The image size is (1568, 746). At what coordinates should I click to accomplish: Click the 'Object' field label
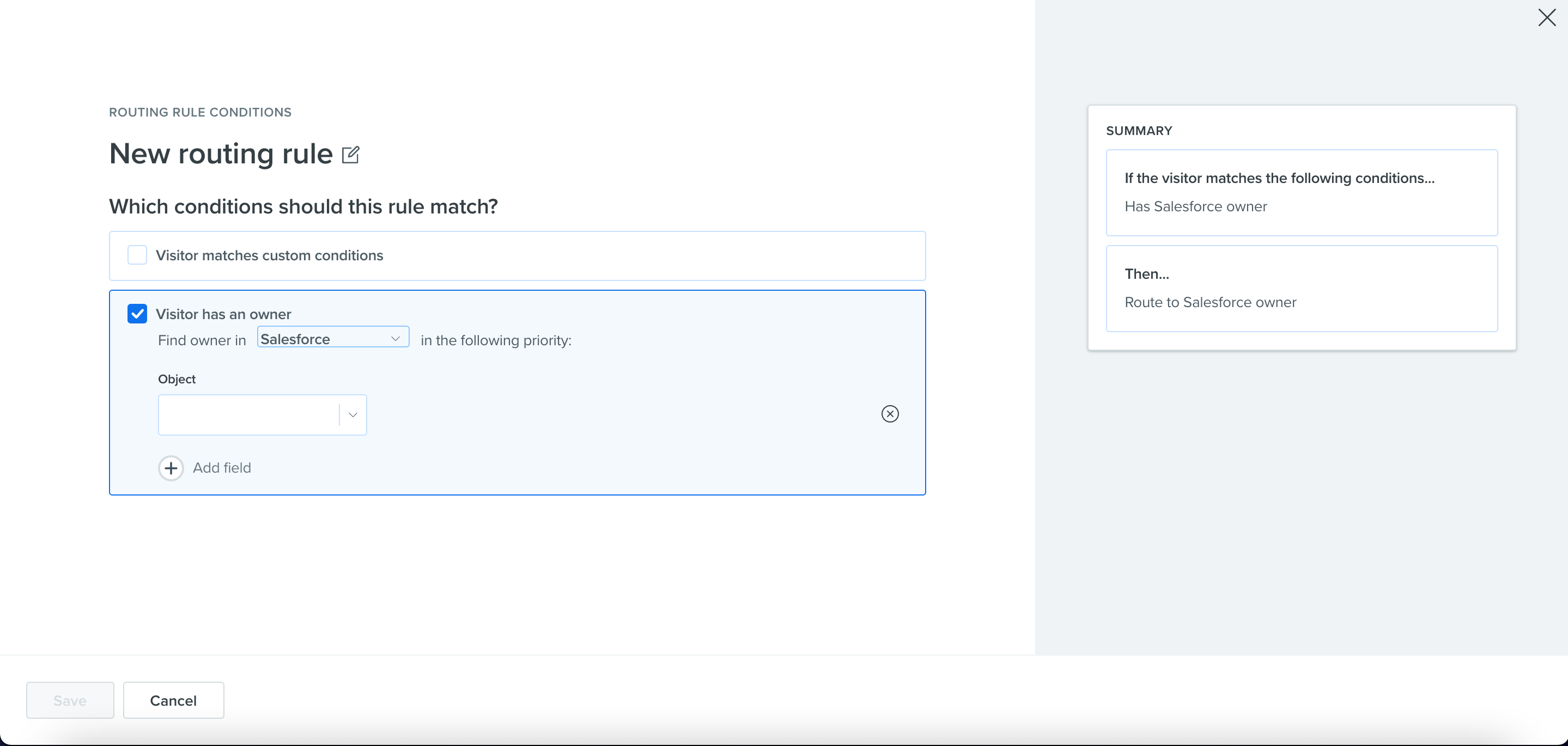click(177, 379)
